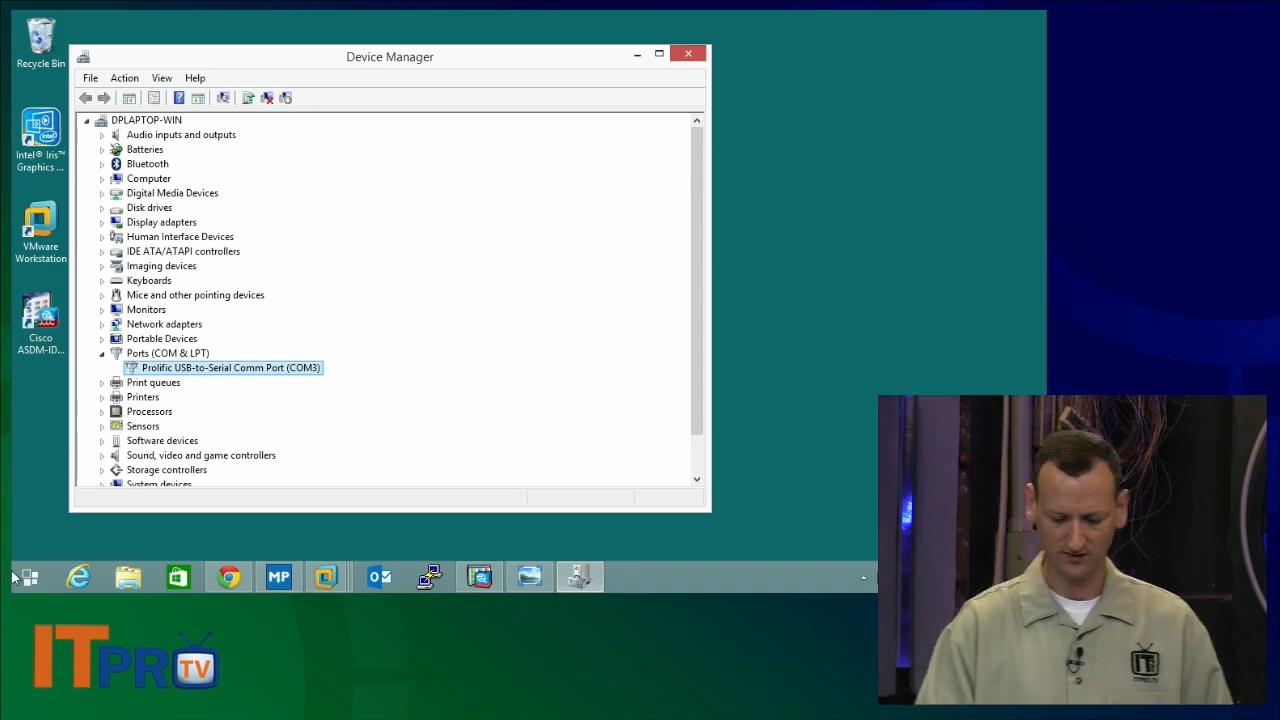1280x720 pixels.
Task: Select the Monitors category icon
Action: pyautogui.click(x=116, y=310)
